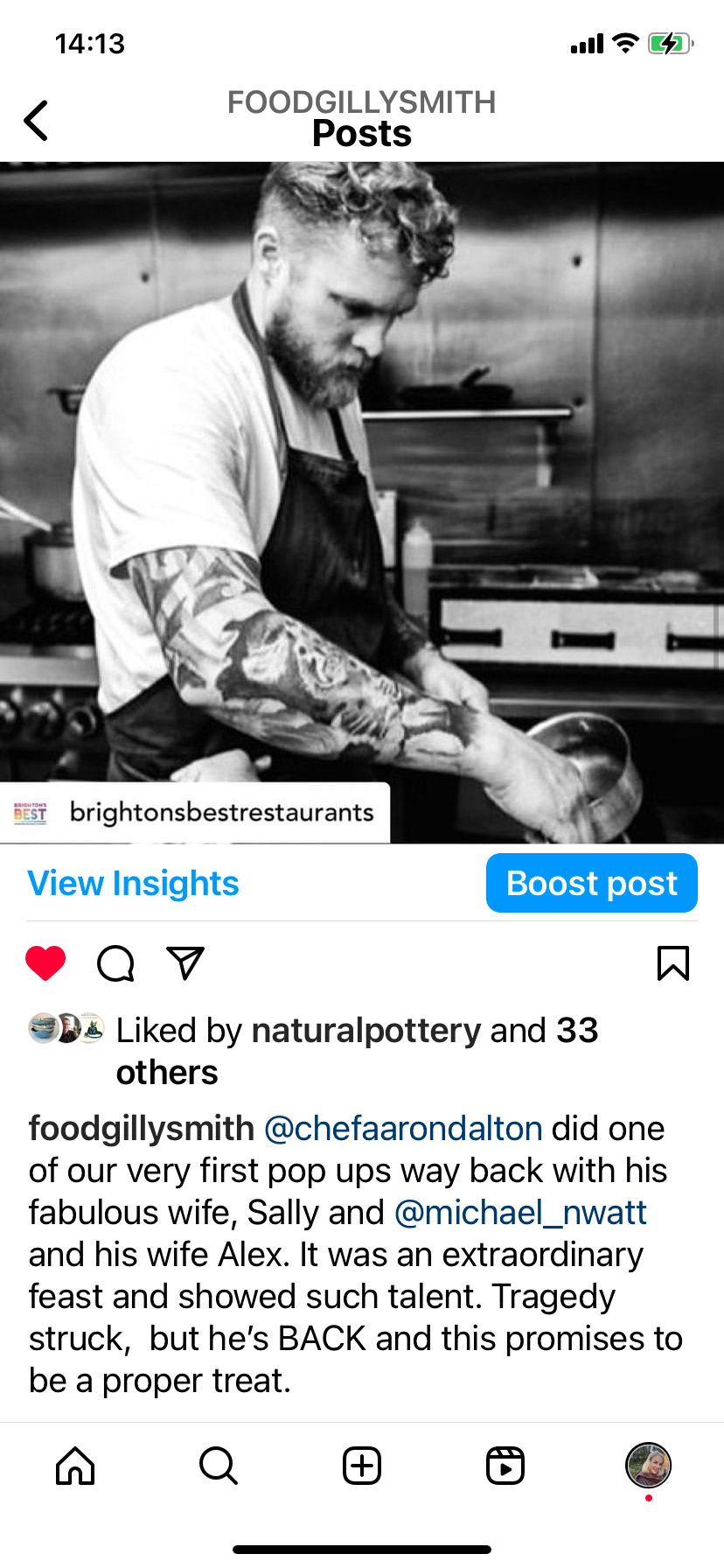Open View Insights link

[x=133, y=883]
